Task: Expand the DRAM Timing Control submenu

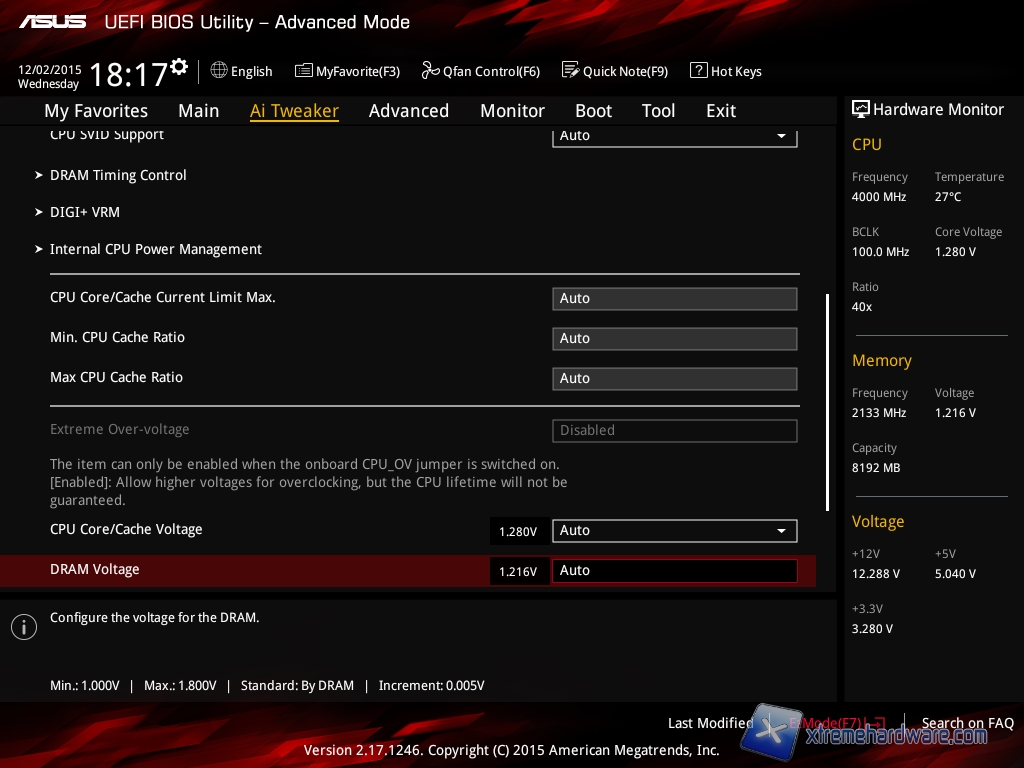Action: pyautogui.click(x=118, y=175)
